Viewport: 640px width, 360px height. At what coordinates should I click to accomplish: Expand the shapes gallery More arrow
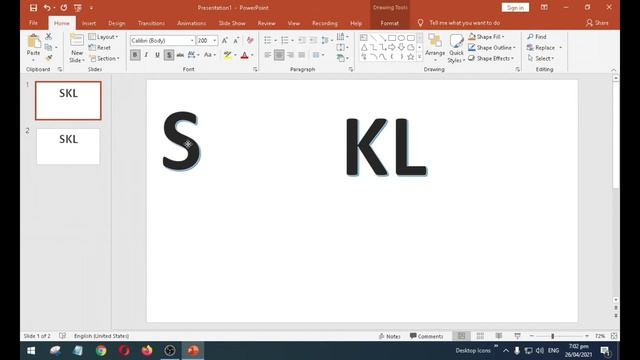coord(420,57)
